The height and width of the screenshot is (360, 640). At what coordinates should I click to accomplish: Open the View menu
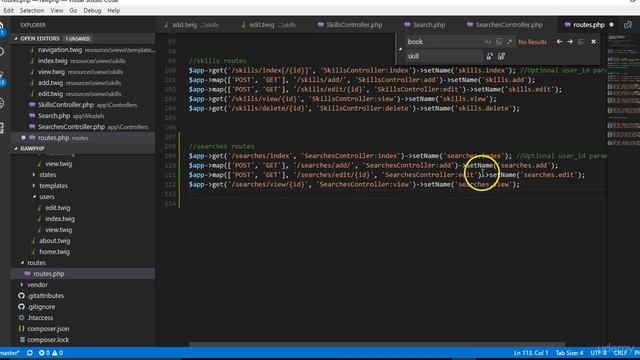pos(57,11)
